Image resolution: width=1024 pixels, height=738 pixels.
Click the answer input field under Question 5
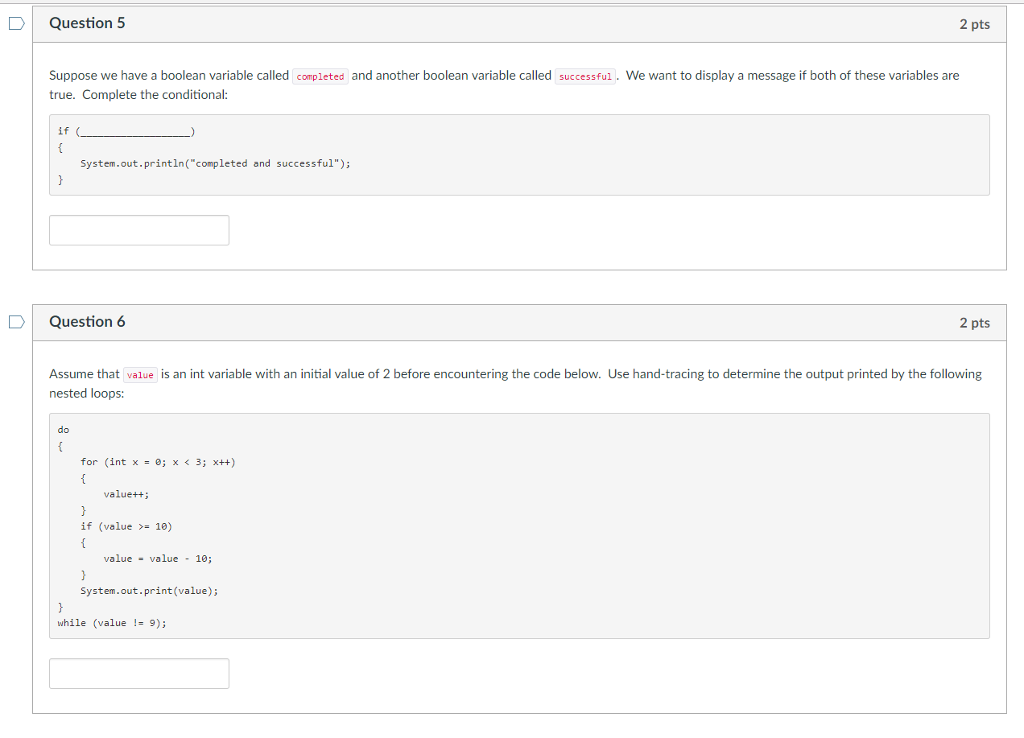point(139,230)
